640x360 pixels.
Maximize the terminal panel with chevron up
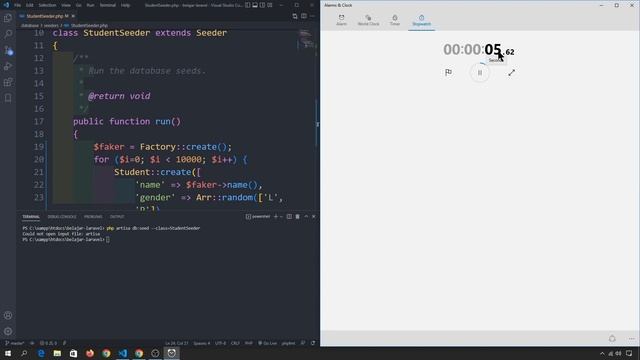point(306,217)
